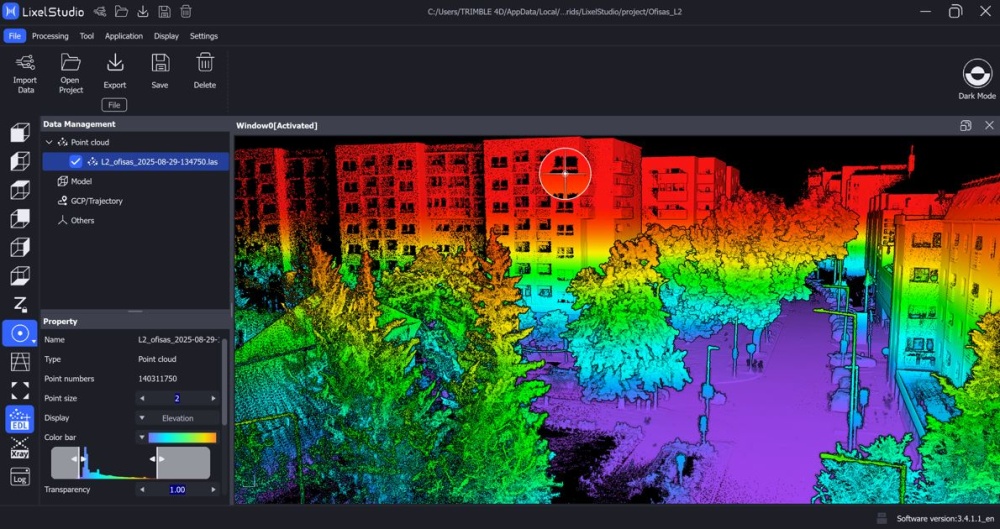
Task: Open the Log panel icon
Action: click(20, 478)
